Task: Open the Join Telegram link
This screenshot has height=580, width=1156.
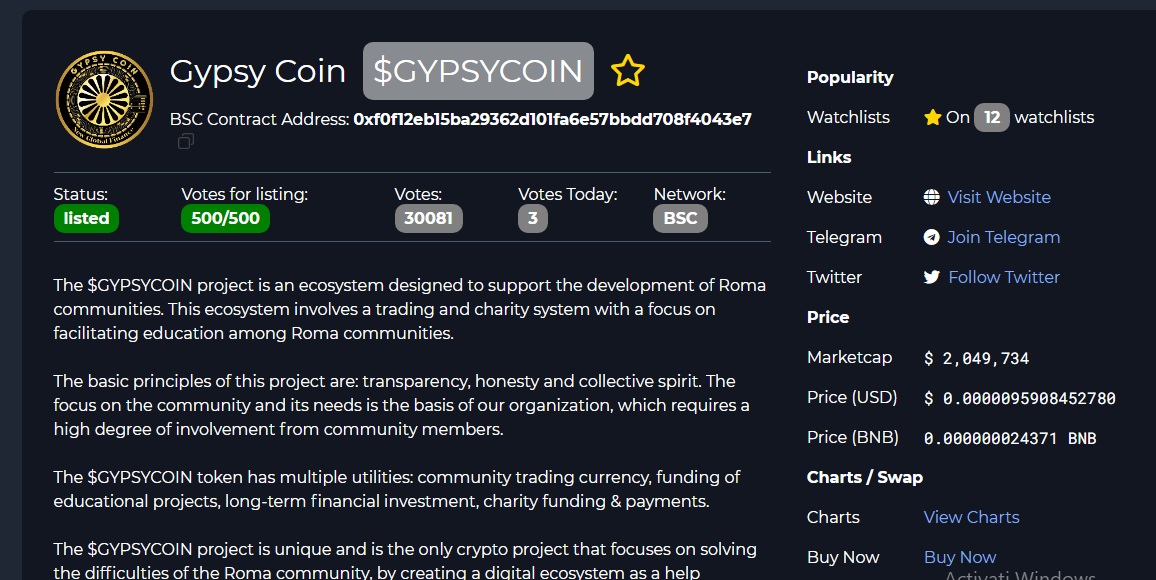Action: pos(1003,237)
